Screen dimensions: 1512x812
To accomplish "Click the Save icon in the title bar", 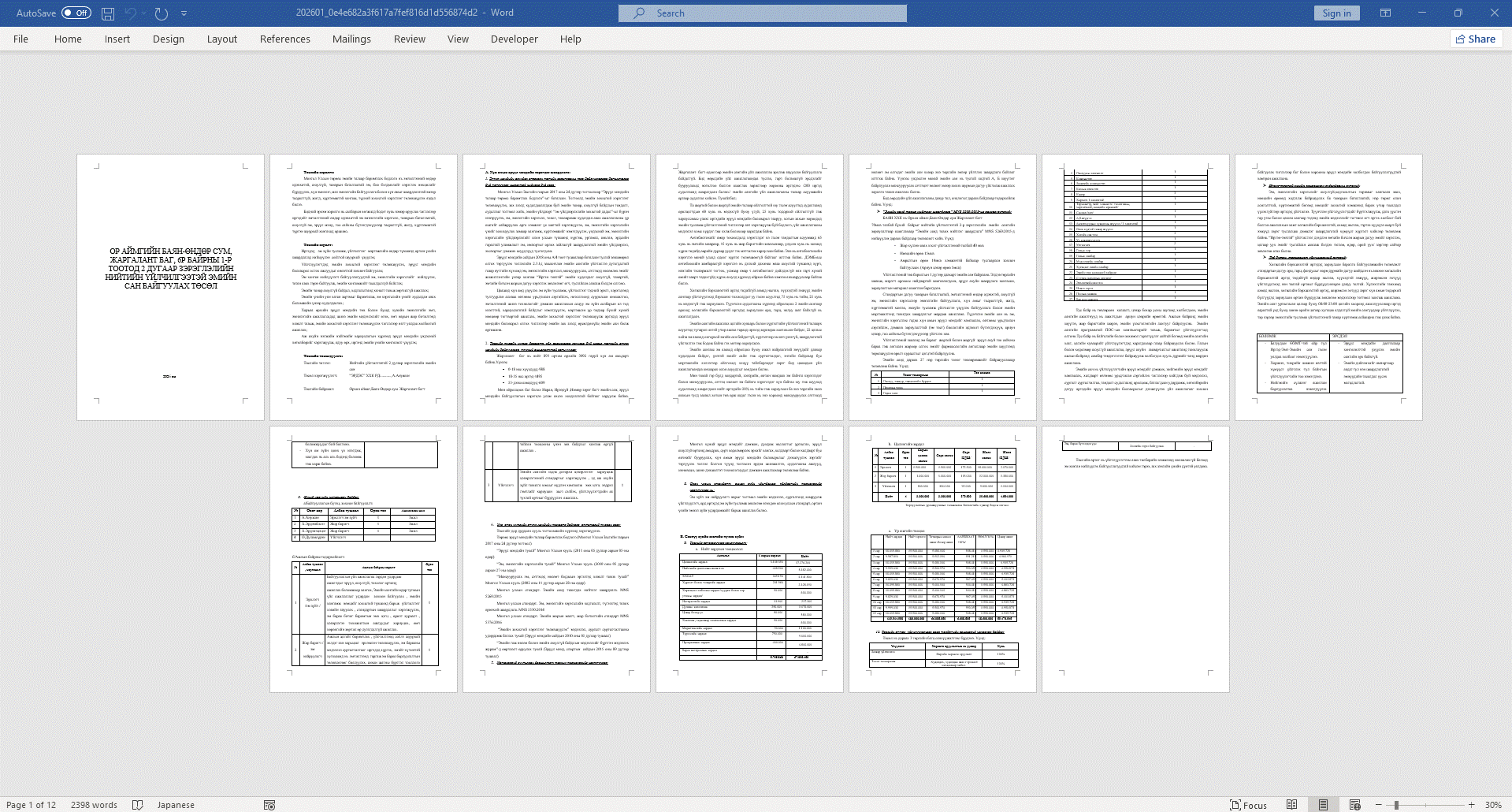I will 108,13.
